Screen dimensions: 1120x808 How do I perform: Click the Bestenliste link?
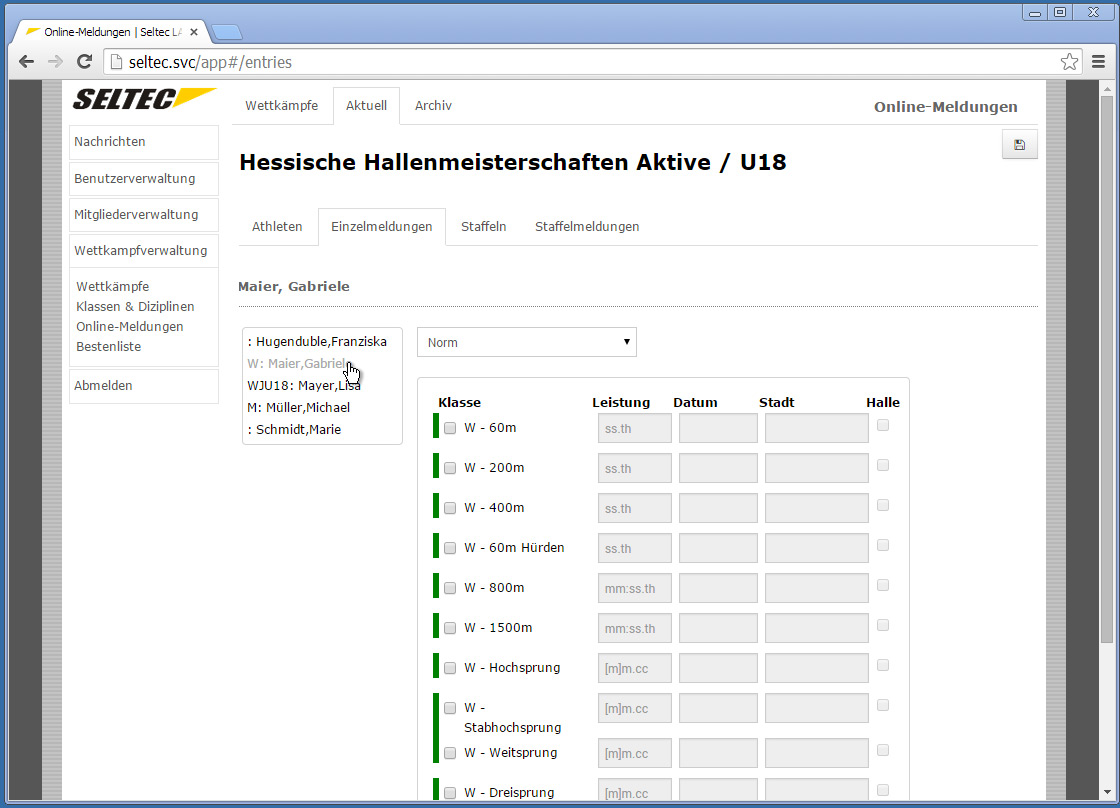coord(108,347)
